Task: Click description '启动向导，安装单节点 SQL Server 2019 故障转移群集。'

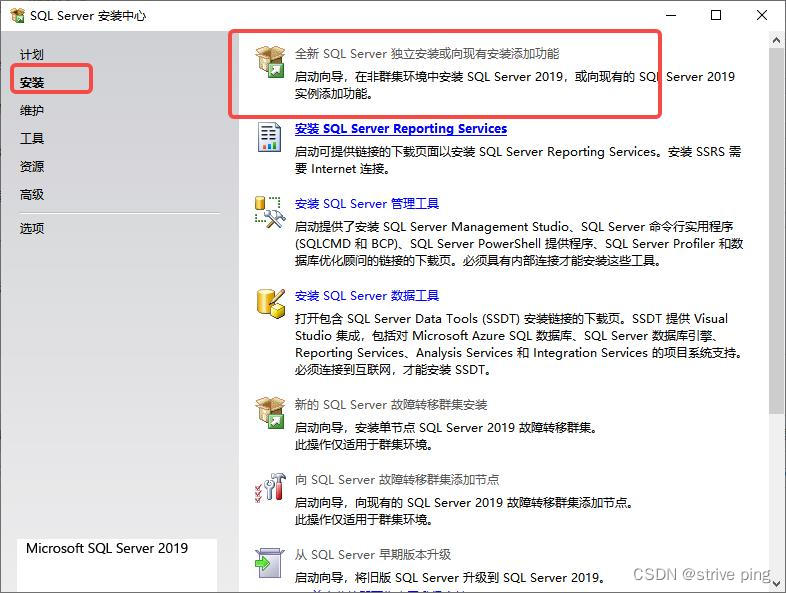Action: (x=447, y=428)
